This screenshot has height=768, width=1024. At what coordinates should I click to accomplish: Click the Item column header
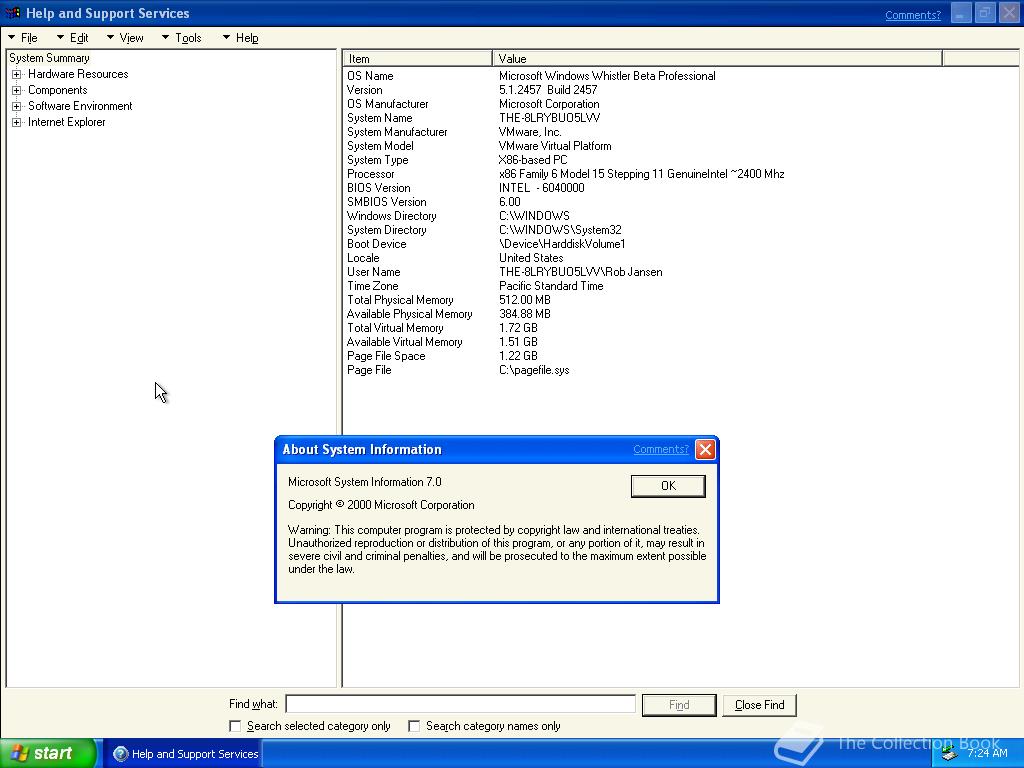point(417,59)
